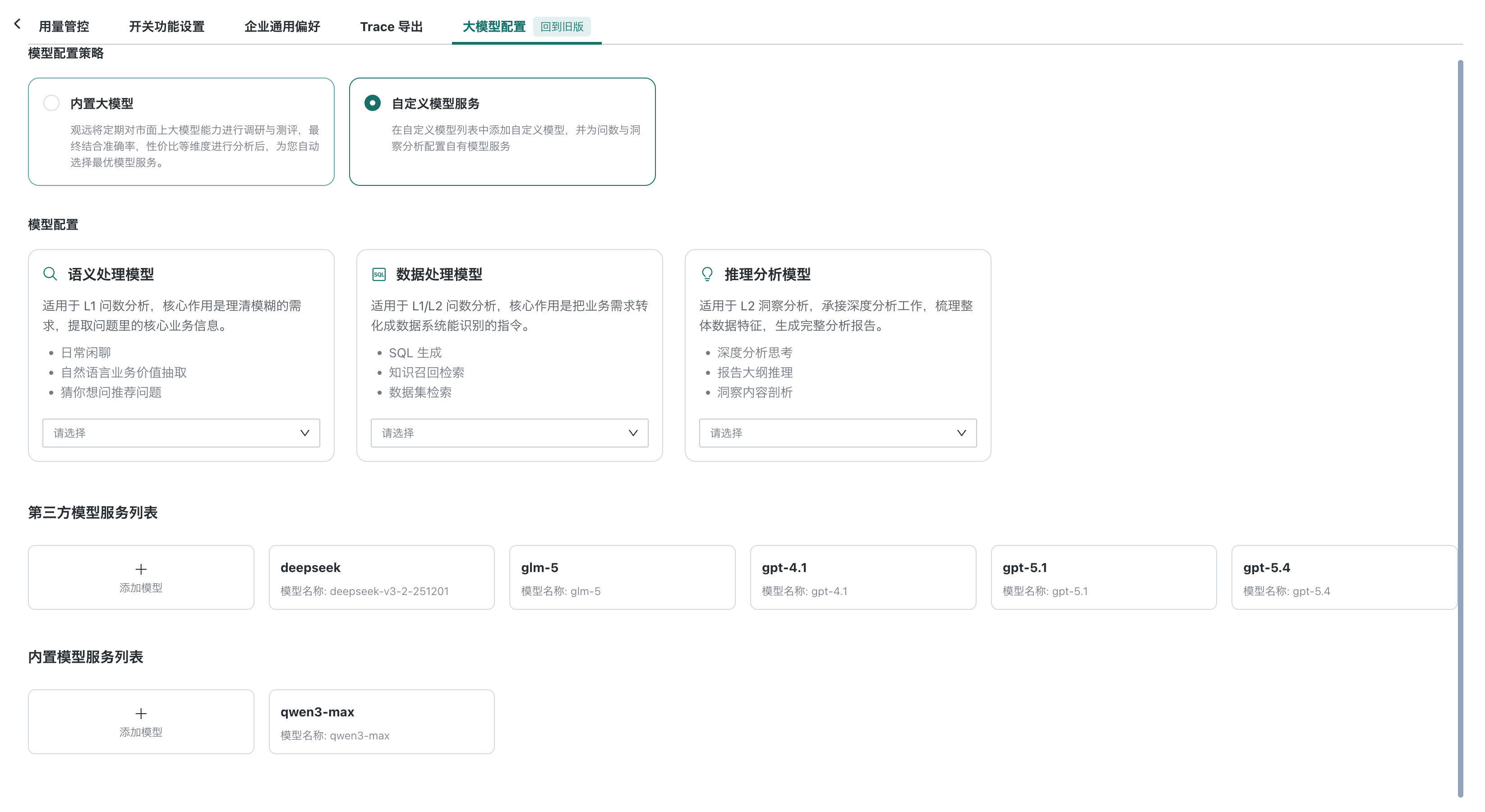This screenshot has height=812, width=1485.
Task: Go back using the left chevron icon
Action: click(x=17, y=23)
